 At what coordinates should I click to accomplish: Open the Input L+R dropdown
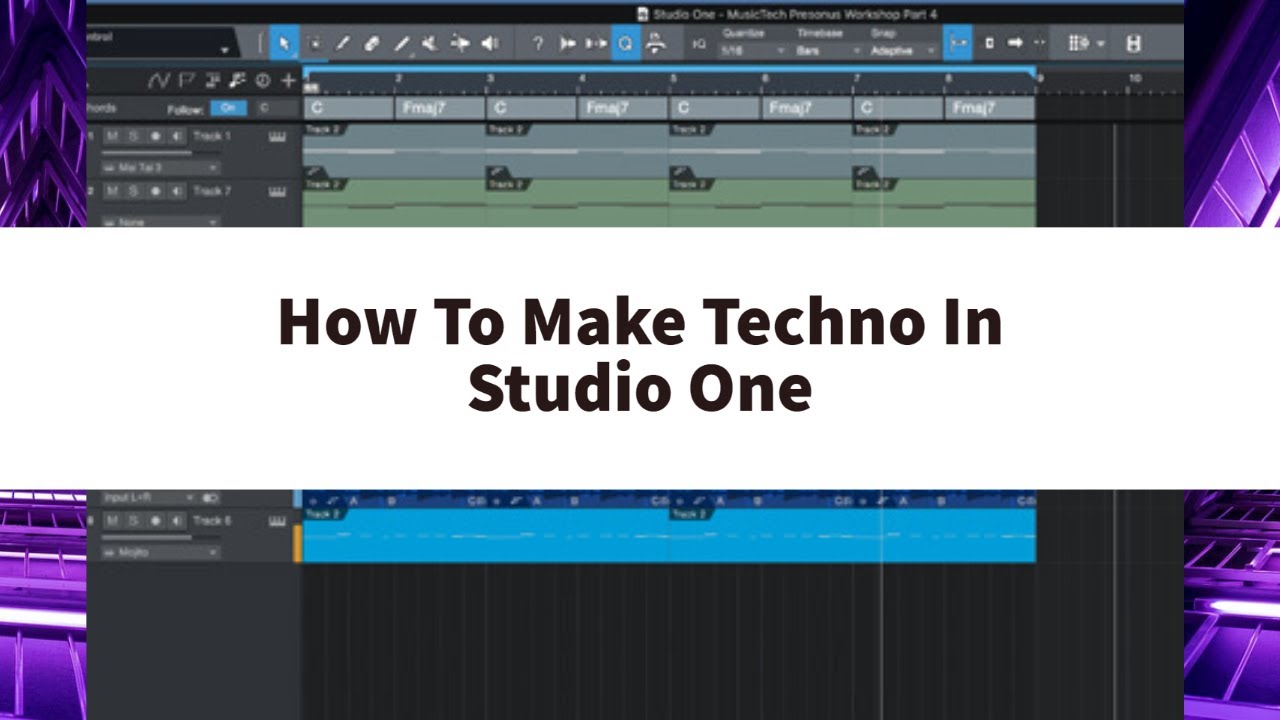(148, 497)
